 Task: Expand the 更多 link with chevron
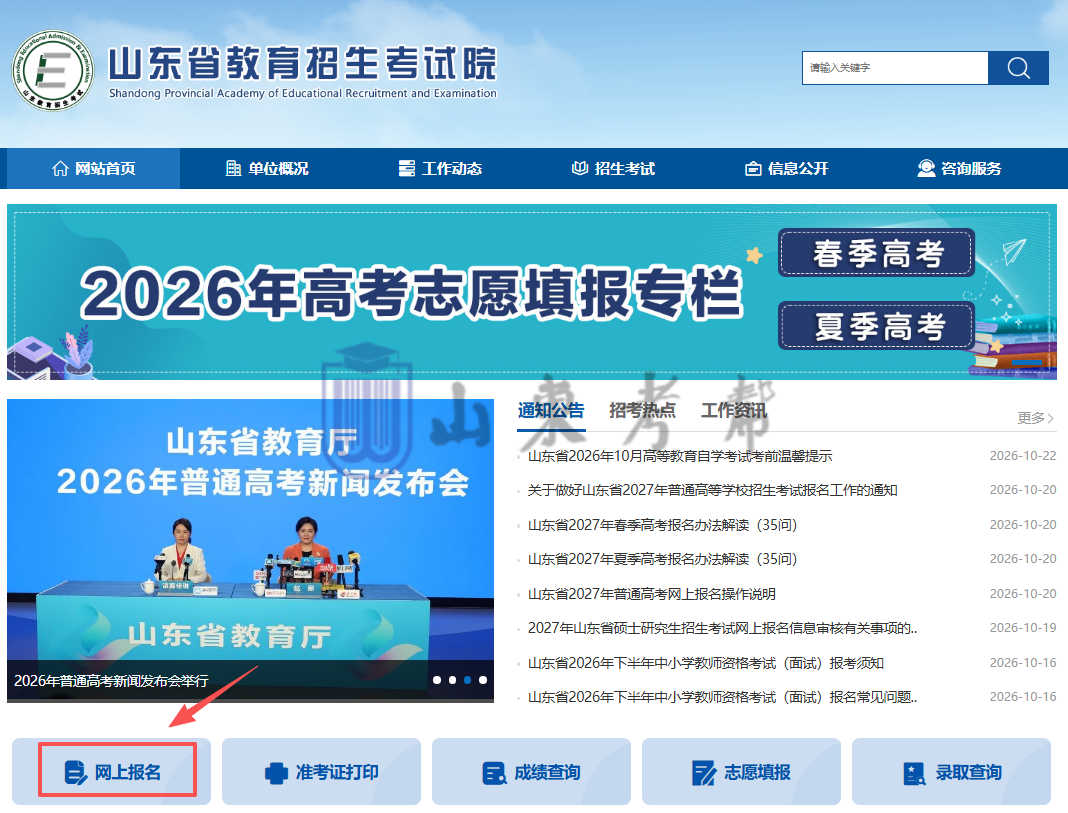[1036, 417]
